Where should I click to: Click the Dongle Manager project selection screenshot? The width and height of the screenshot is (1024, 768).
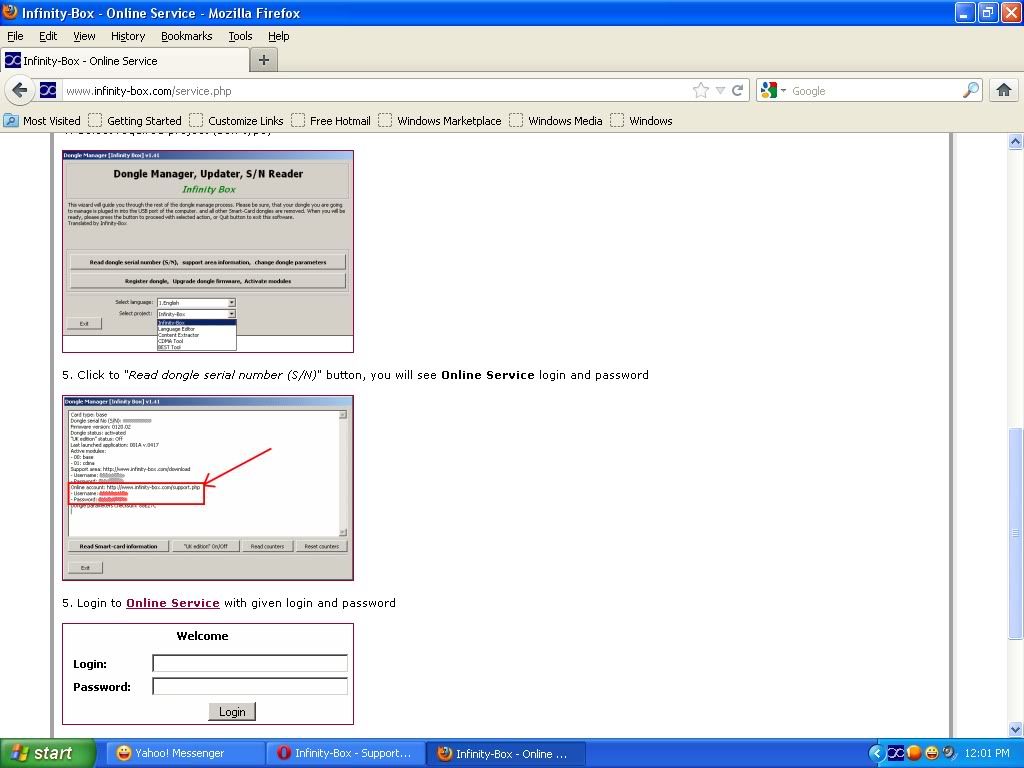[208, 251]
